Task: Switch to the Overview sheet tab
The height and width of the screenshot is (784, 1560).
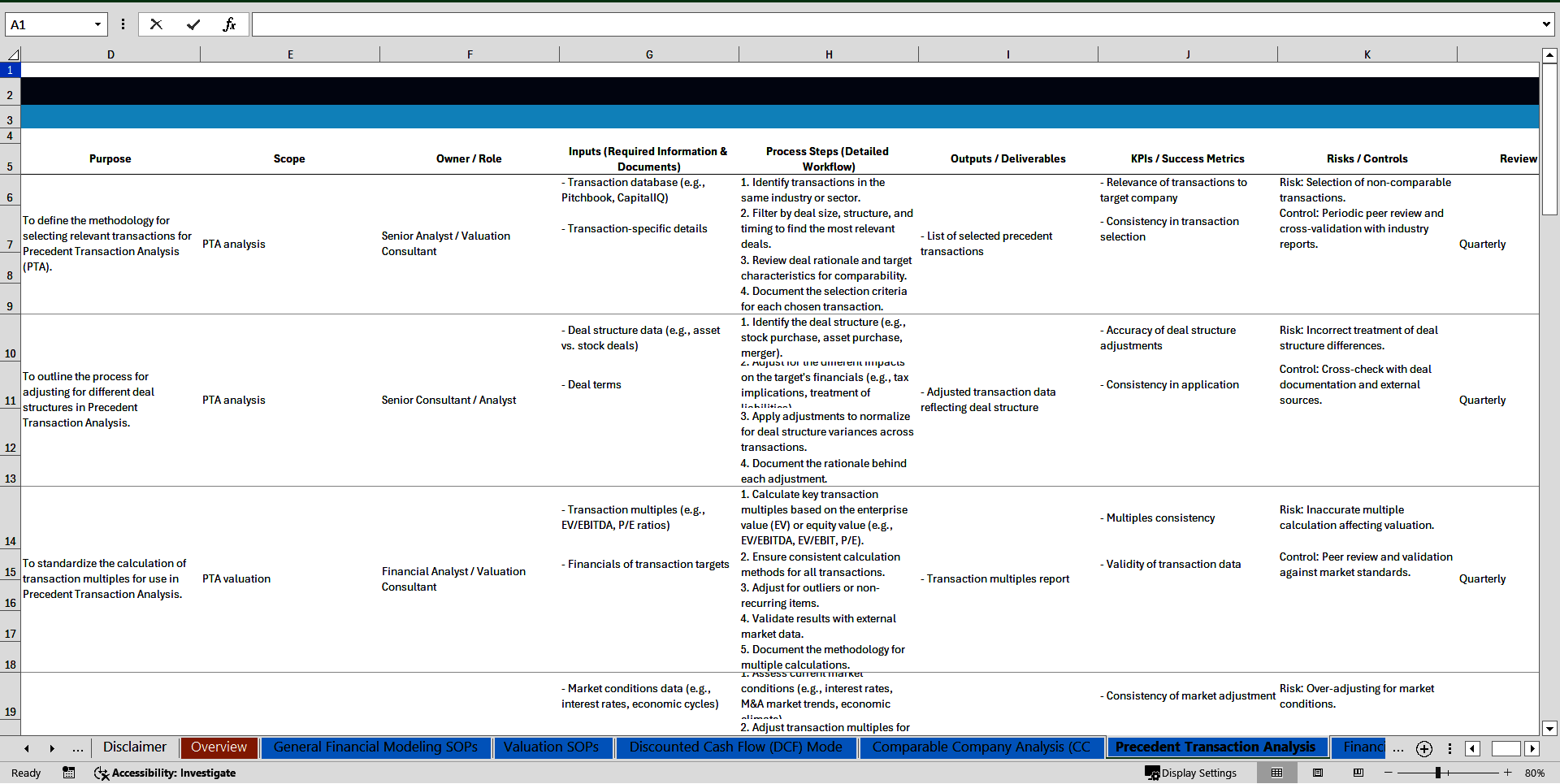Action: click(x=219, y=747)
